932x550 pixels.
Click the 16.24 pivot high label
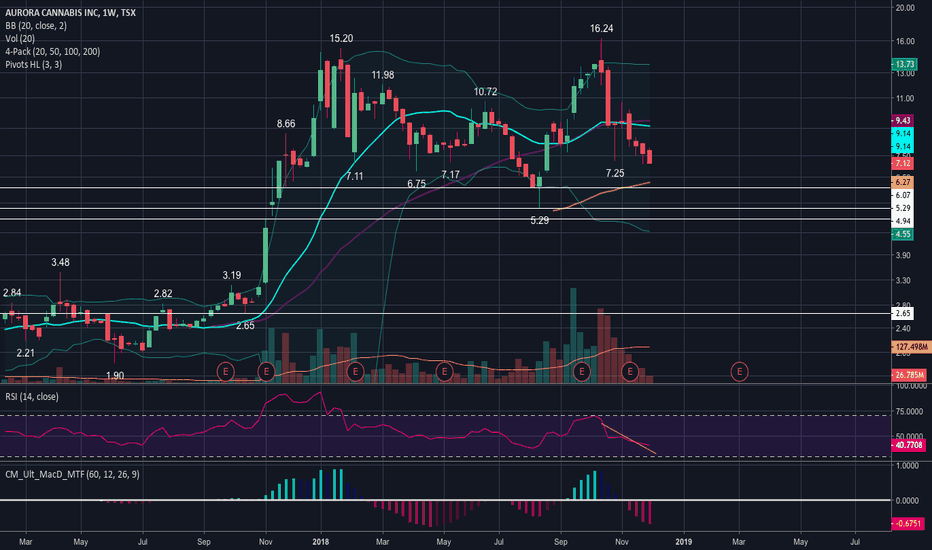coord(602,29)
